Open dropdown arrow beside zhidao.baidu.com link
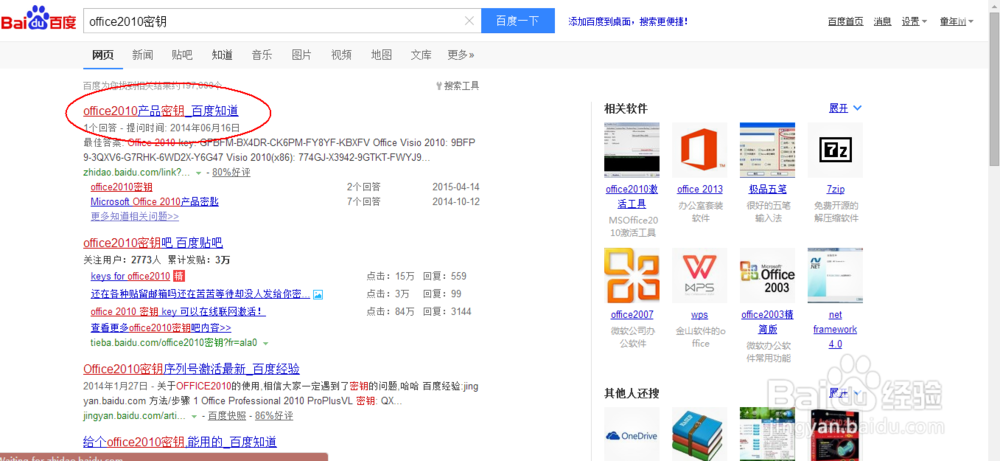Viewport: 1000px width, 461px height. (198, 173)
